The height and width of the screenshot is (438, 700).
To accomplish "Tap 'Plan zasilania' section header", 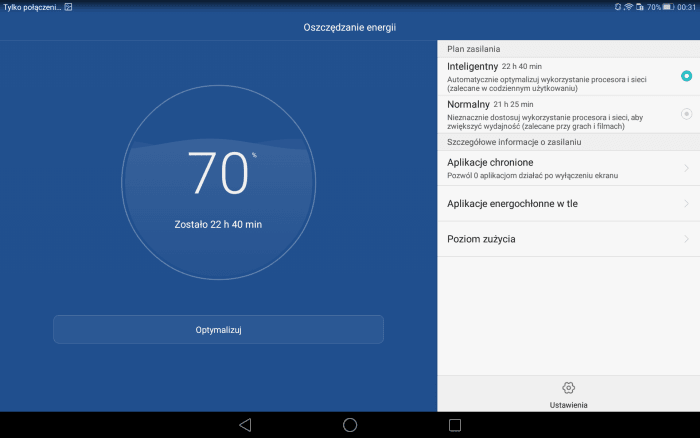I will click(474, 49).
